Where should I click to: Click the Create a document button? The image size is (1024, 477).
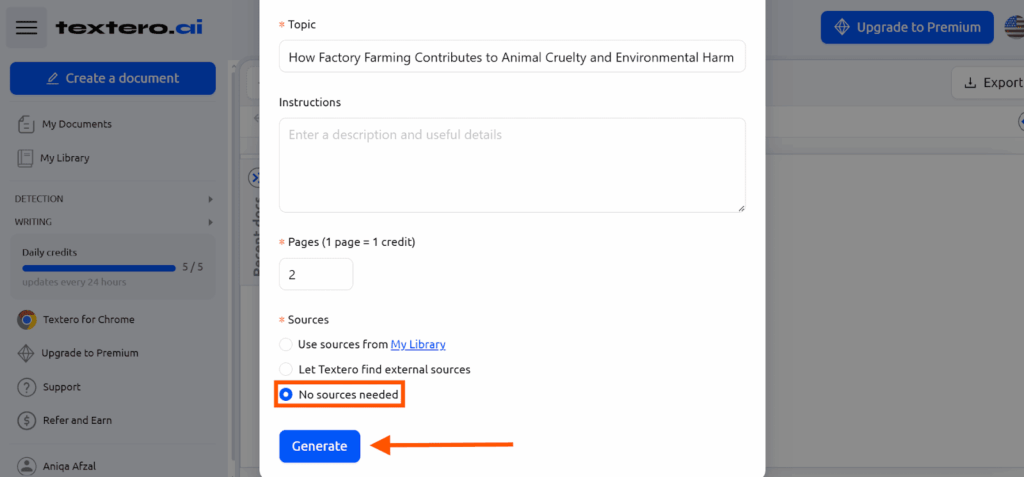(112, 78)
